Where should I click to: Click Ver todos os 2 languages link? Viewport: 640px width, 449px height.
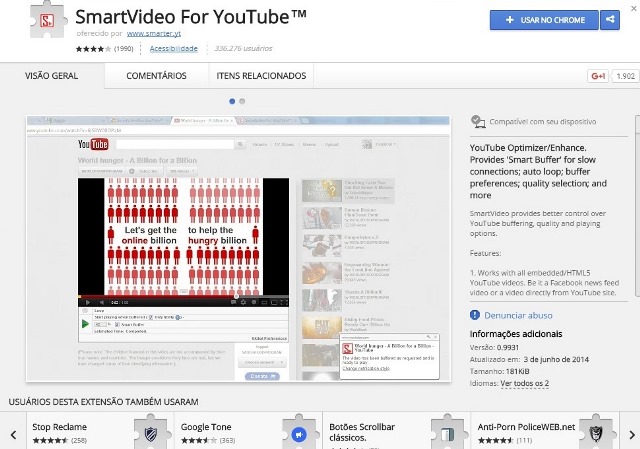(x=524, y=383)
